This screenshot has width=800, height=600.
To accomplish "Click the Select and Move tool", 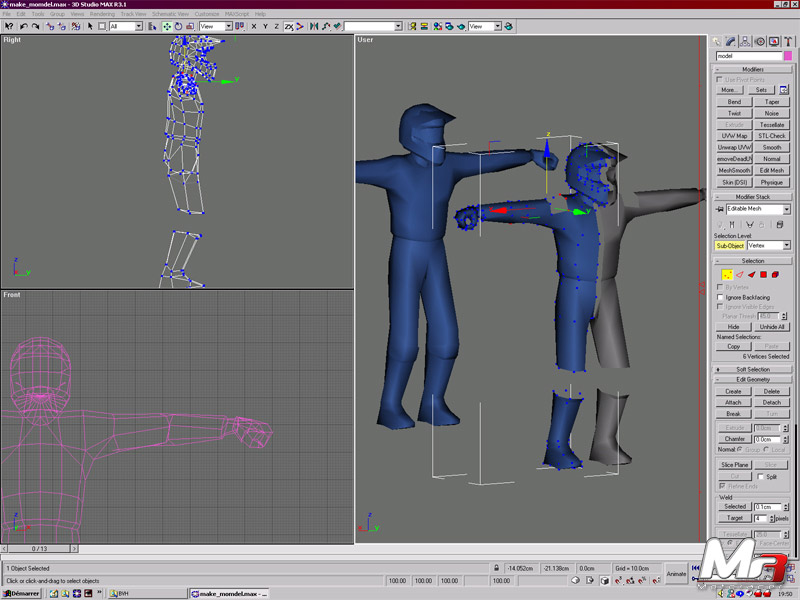I will tap(167, 26).
